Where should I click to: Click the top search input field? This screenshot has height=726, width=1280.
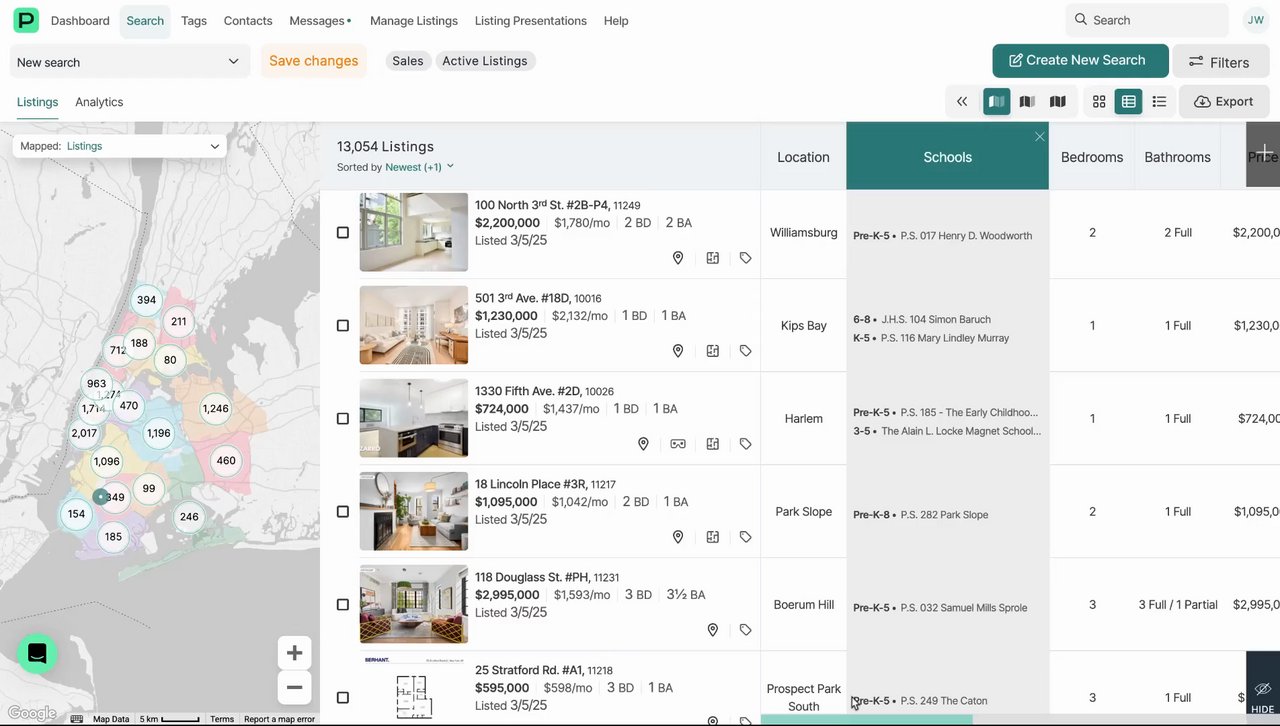[x=1147, y=20]
